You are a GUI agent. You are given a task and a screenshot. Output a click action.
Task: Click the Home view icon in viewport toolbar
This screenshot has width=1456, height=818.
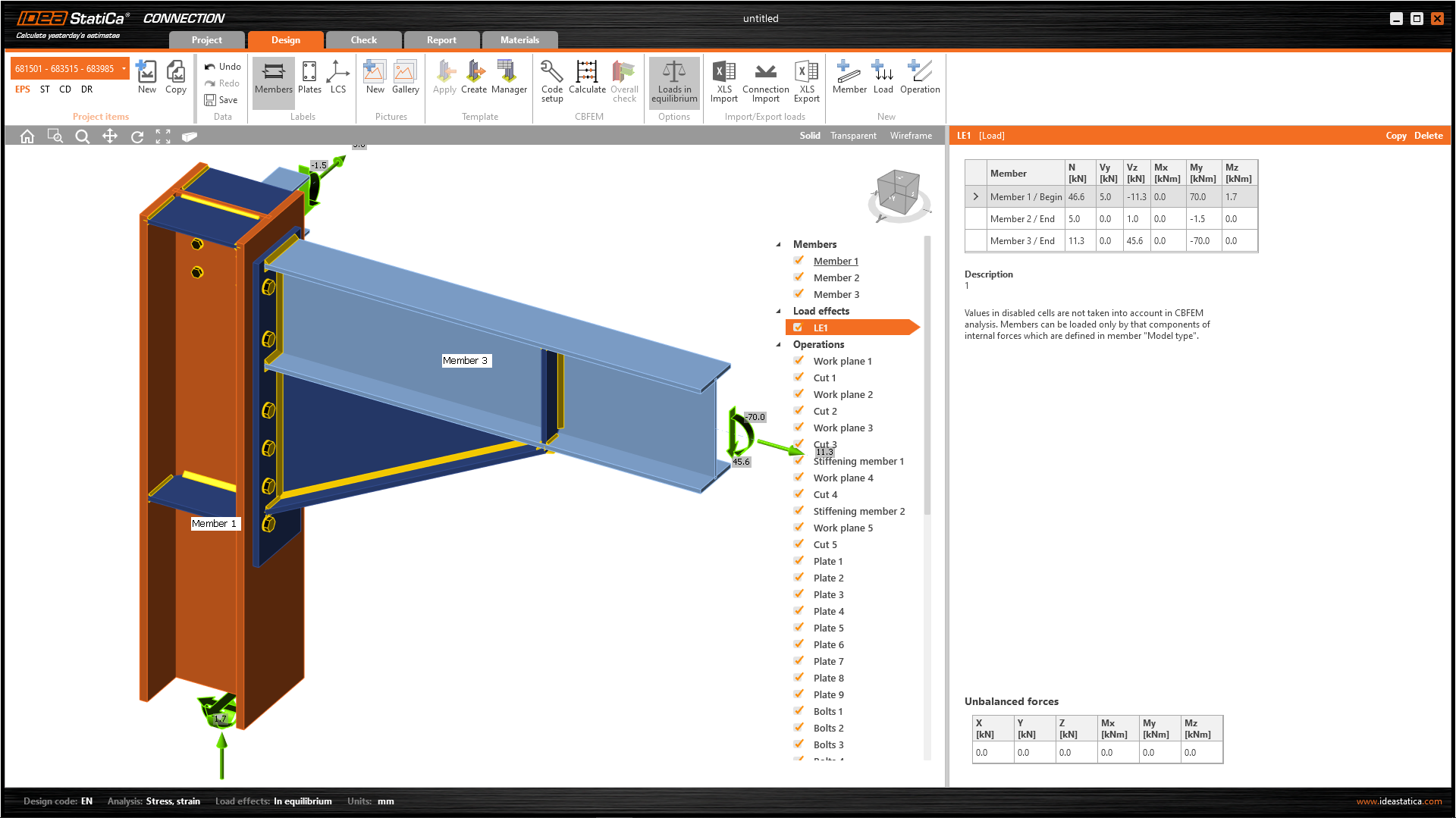coord(27,136)
